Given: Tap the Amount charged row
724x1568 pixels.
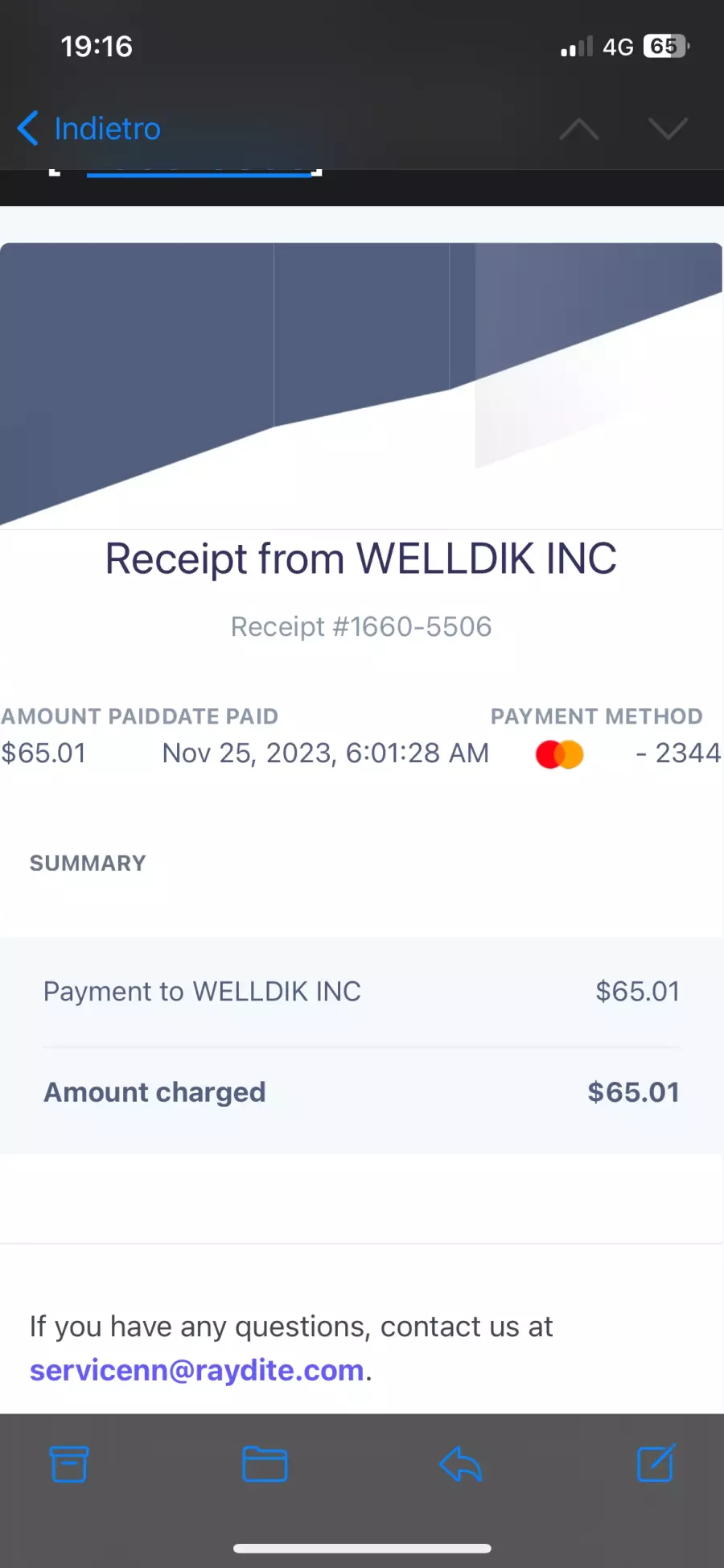Looking at the screenshot, I should (x=361, y=1092).
